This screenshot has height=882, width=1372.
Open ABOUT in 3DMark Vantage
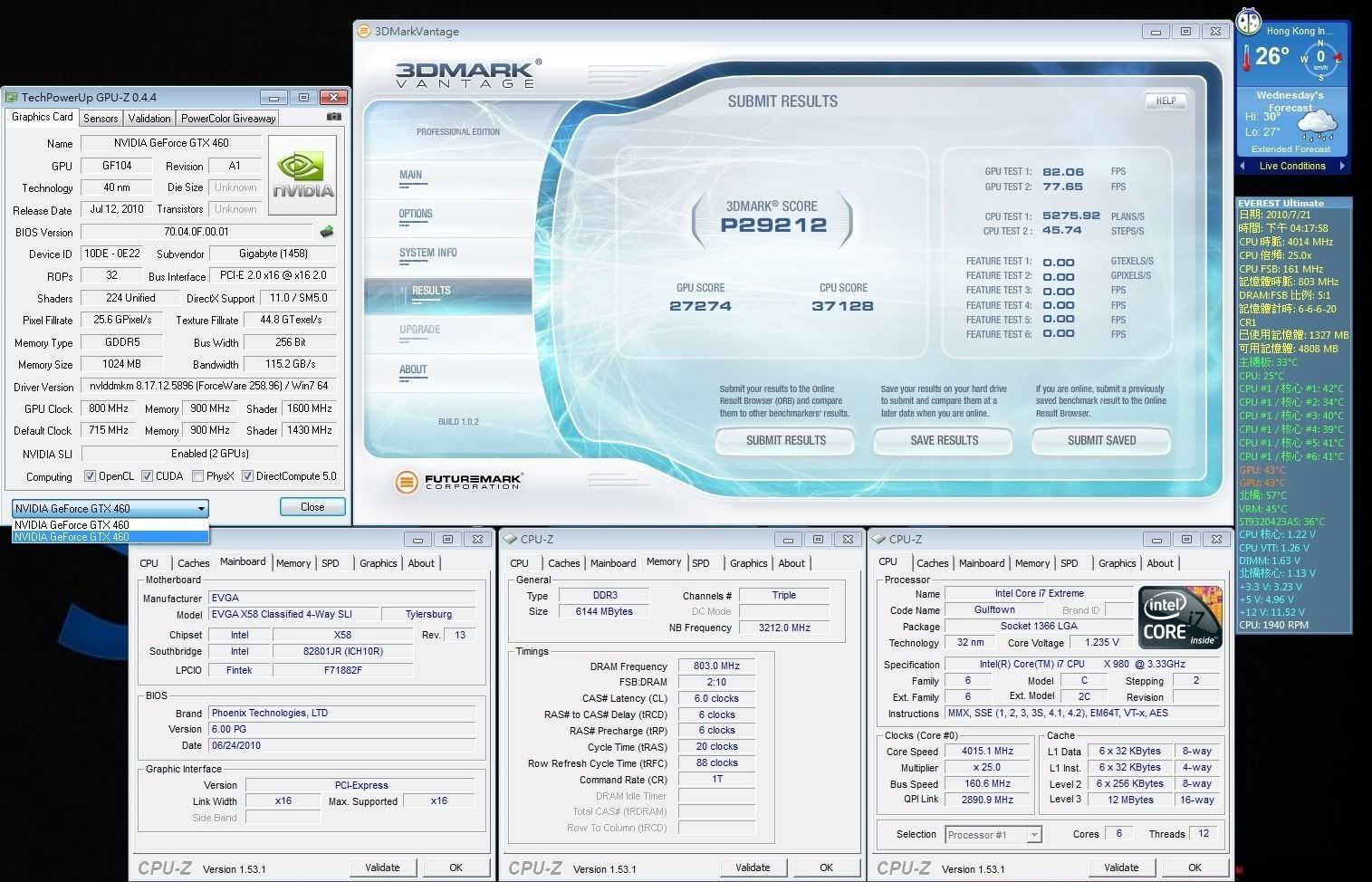413,369
